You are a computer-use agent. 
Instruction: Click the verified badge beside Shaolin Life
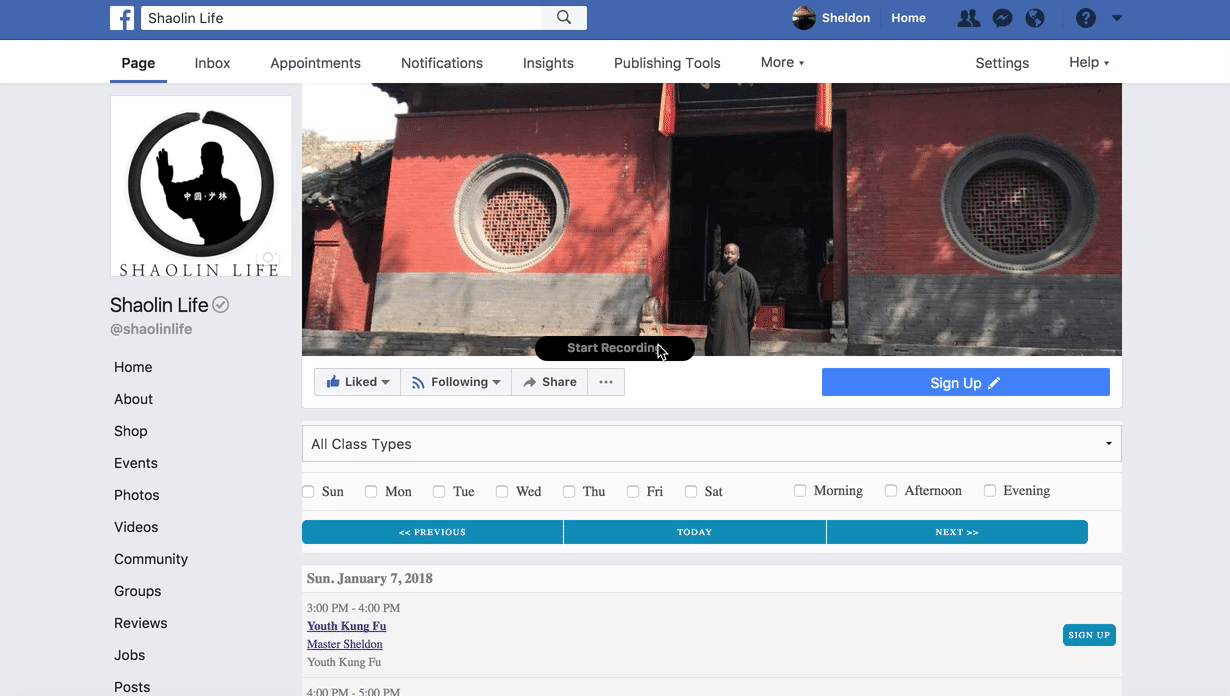point(221,305)
